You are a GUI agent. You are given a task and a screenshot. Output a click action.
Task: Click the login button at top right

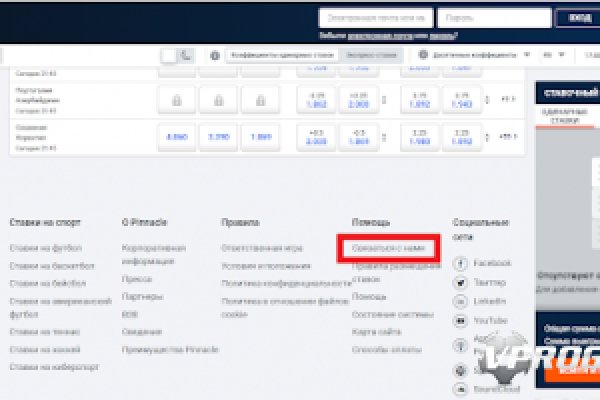point(579,18)
